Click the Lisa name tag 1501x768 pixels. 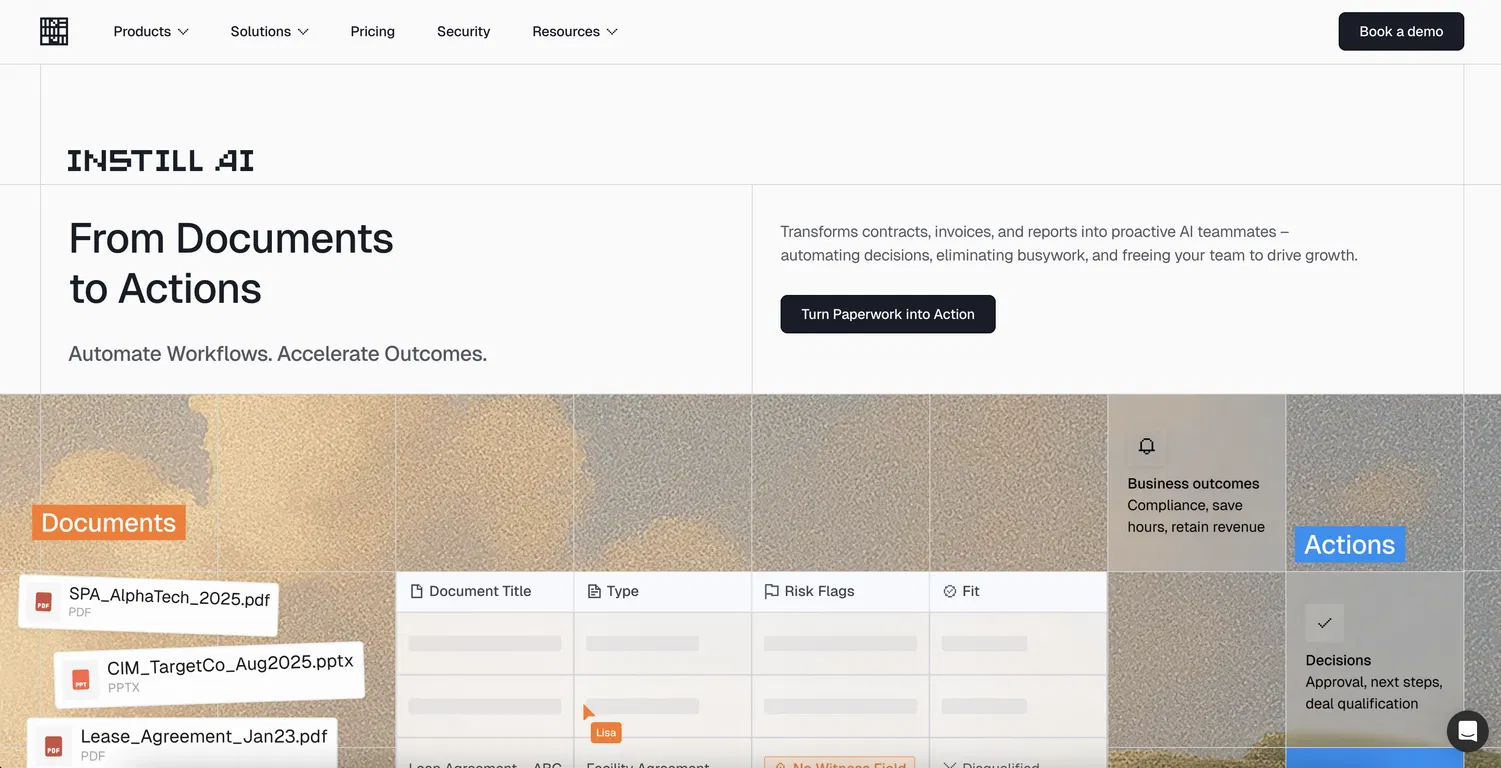(x=606, y=733)
